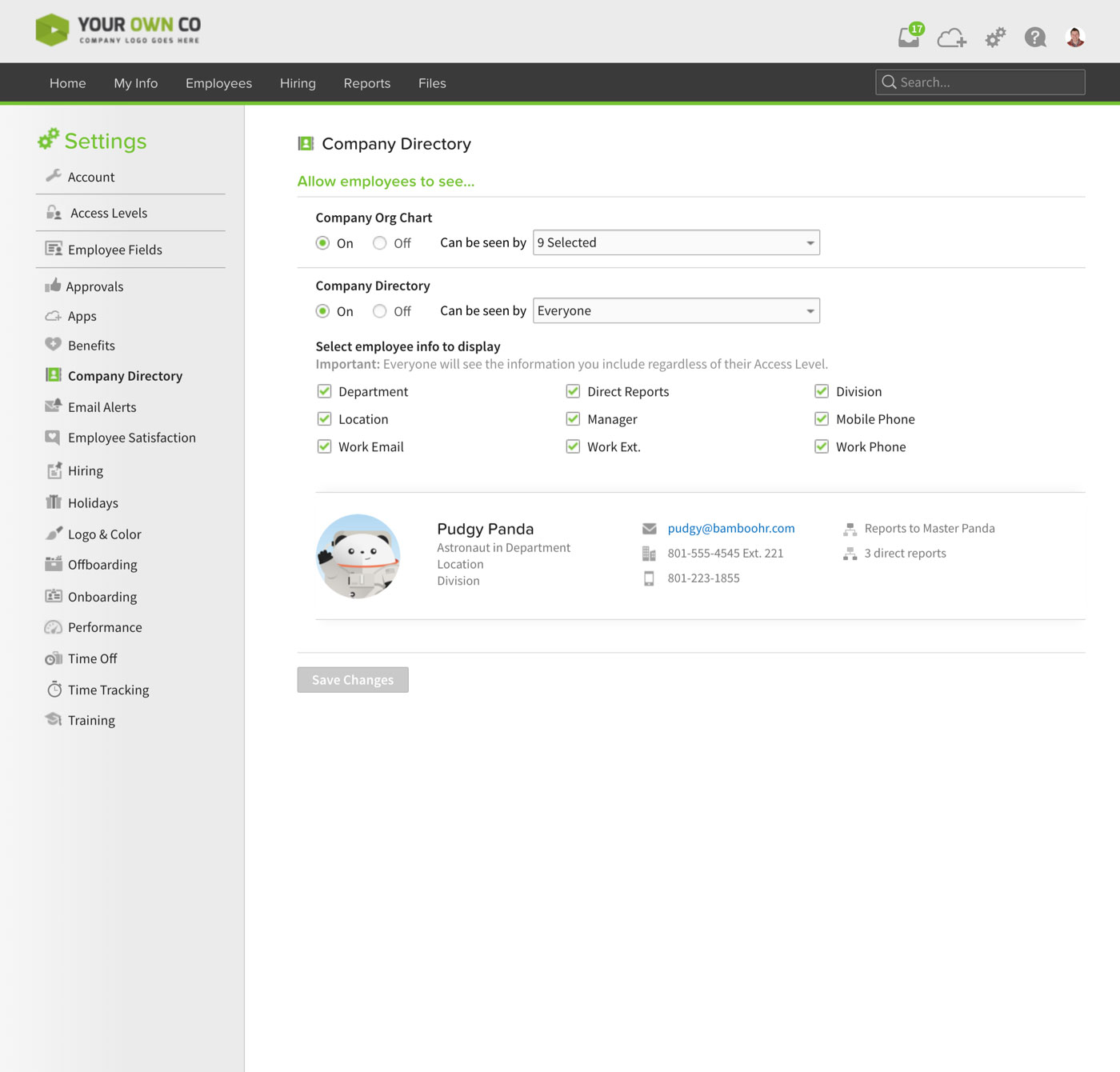
Task: Open the settings gear in the top bar
Action: pos(994,37)
